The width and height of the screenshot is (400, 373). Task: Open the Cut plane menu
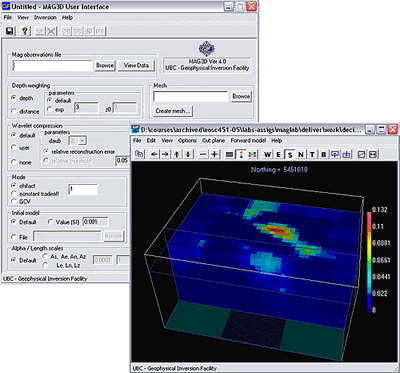coord(213,141)
